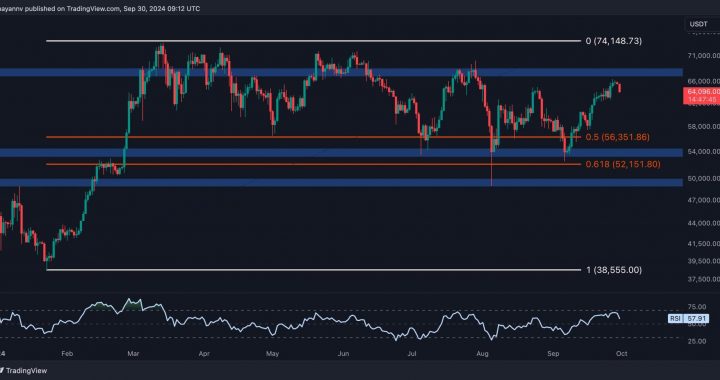Click the 47,000.00 price axis label
The height and width of the screenshot is (380, 720).
point(703,200)
